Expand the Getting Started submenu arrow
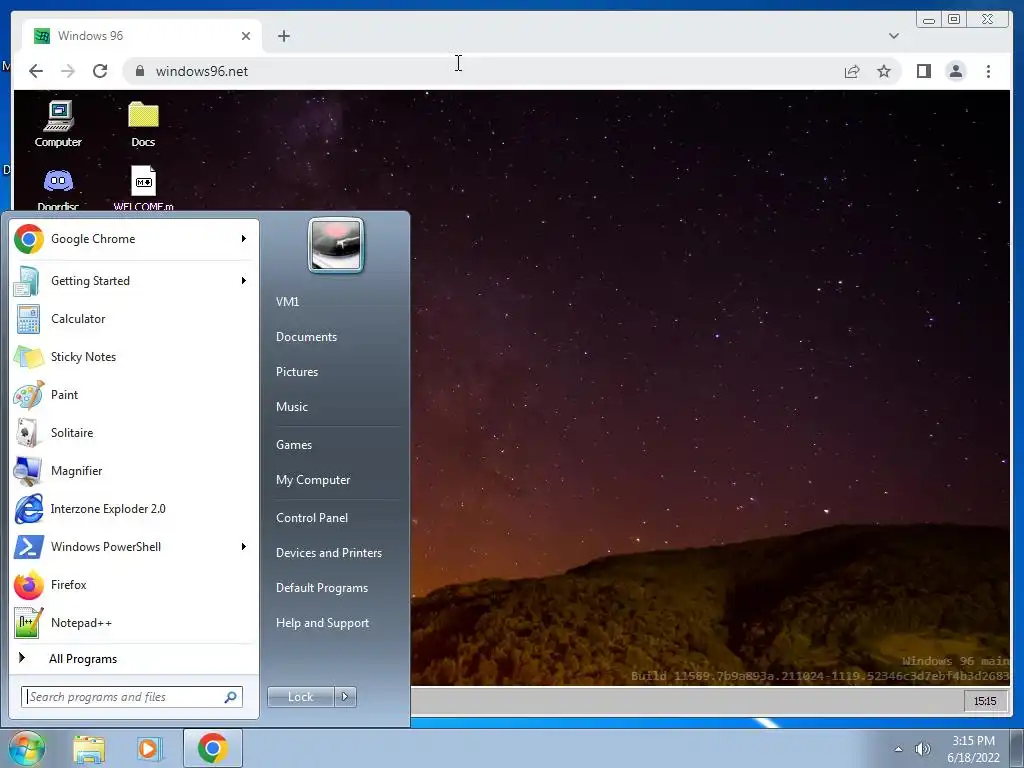This screenshot has width=1024, height=768. 244,281
